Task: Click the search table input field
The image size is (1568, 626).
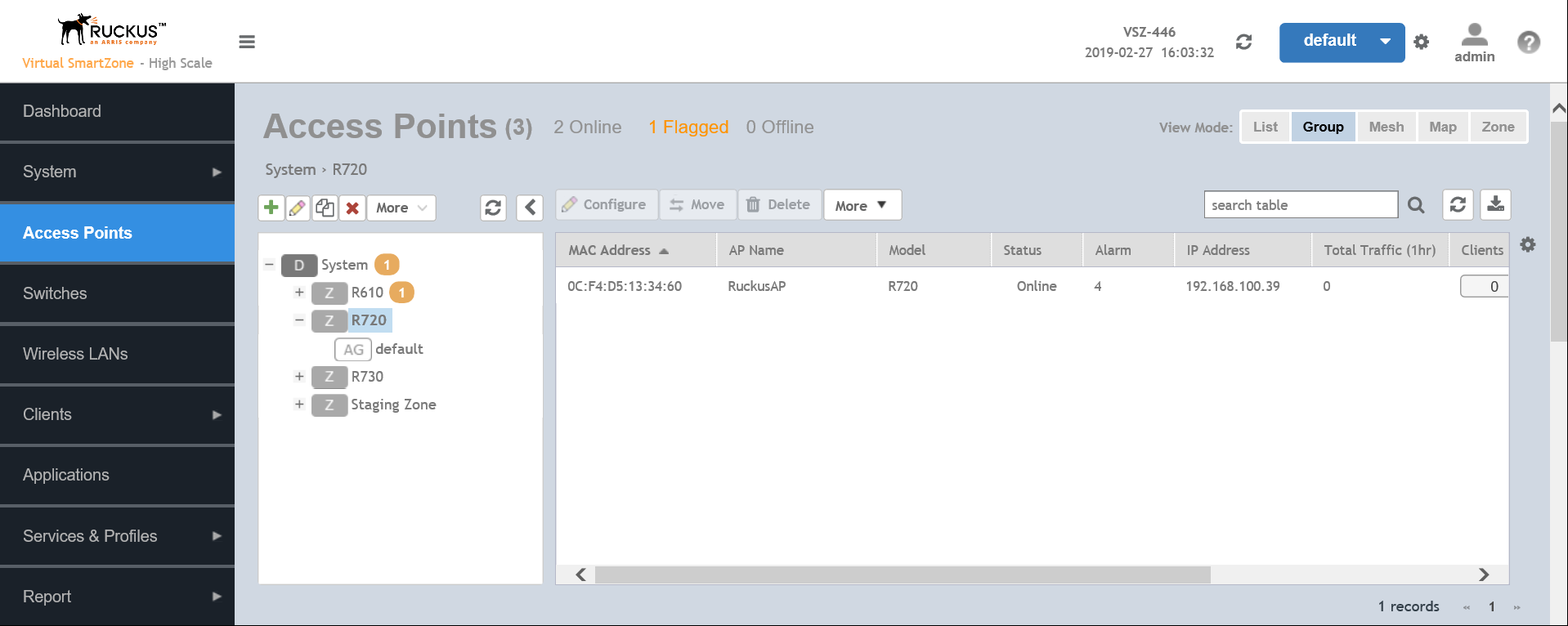Action: [1300, 205]
